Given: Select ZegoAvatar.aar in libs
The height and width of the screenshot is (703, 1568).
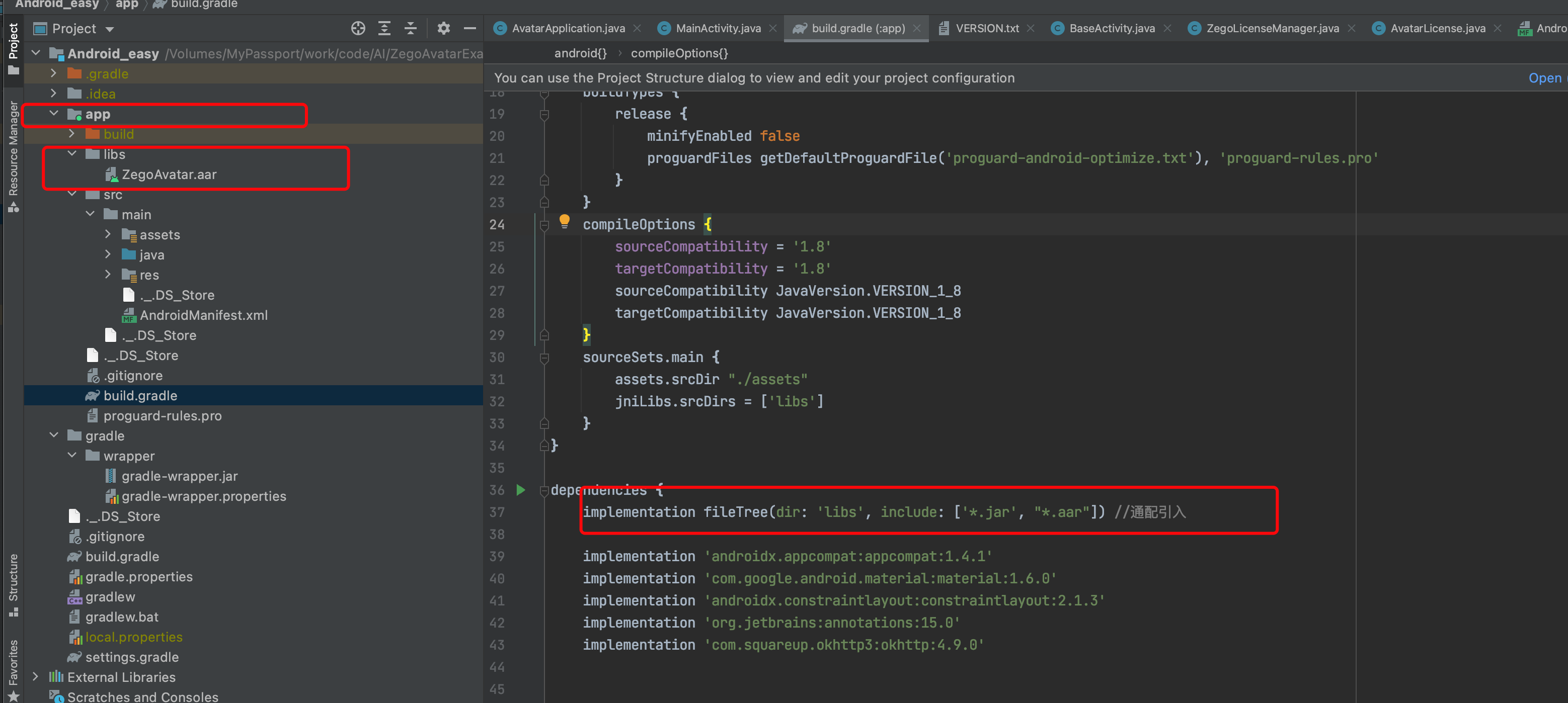Looking at the screenshot, I should (169, 174).
